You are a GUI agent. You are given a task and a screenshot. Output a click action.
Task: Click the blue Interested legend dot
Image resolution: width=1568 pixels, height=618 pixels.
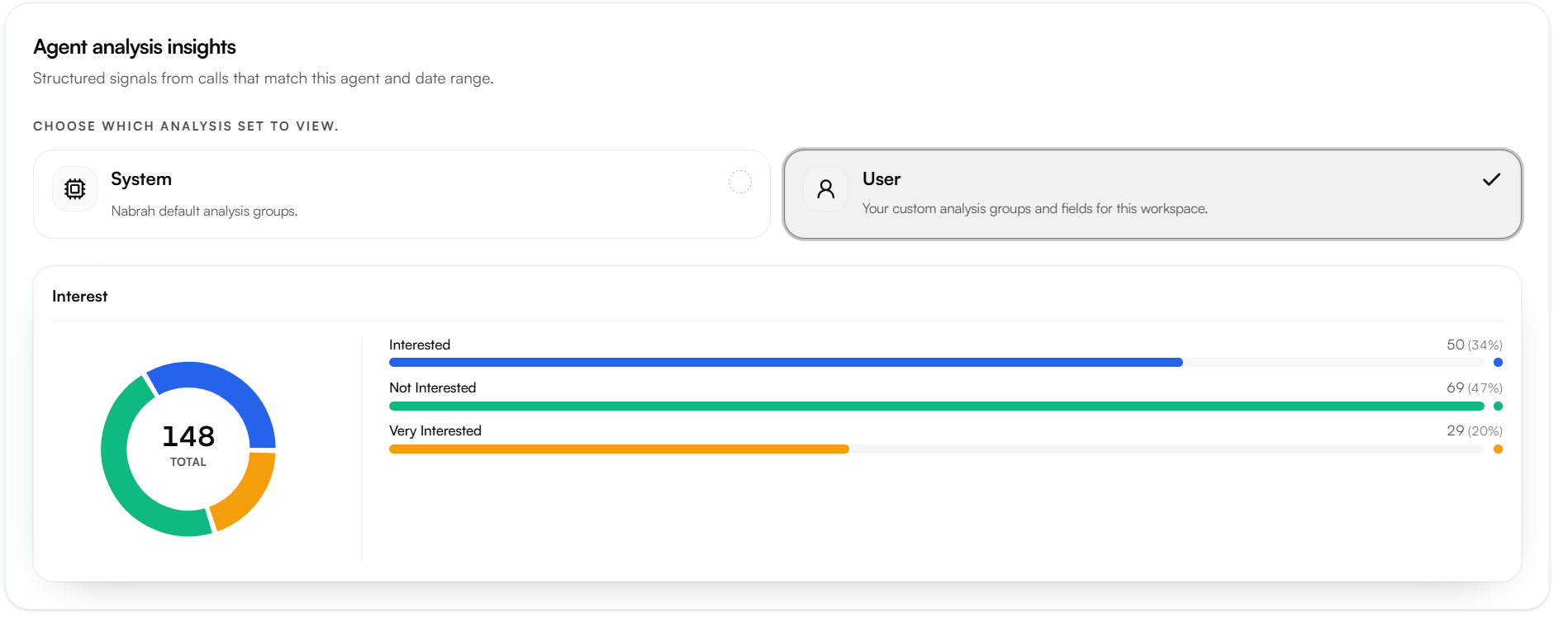[x=1498, y=363]
